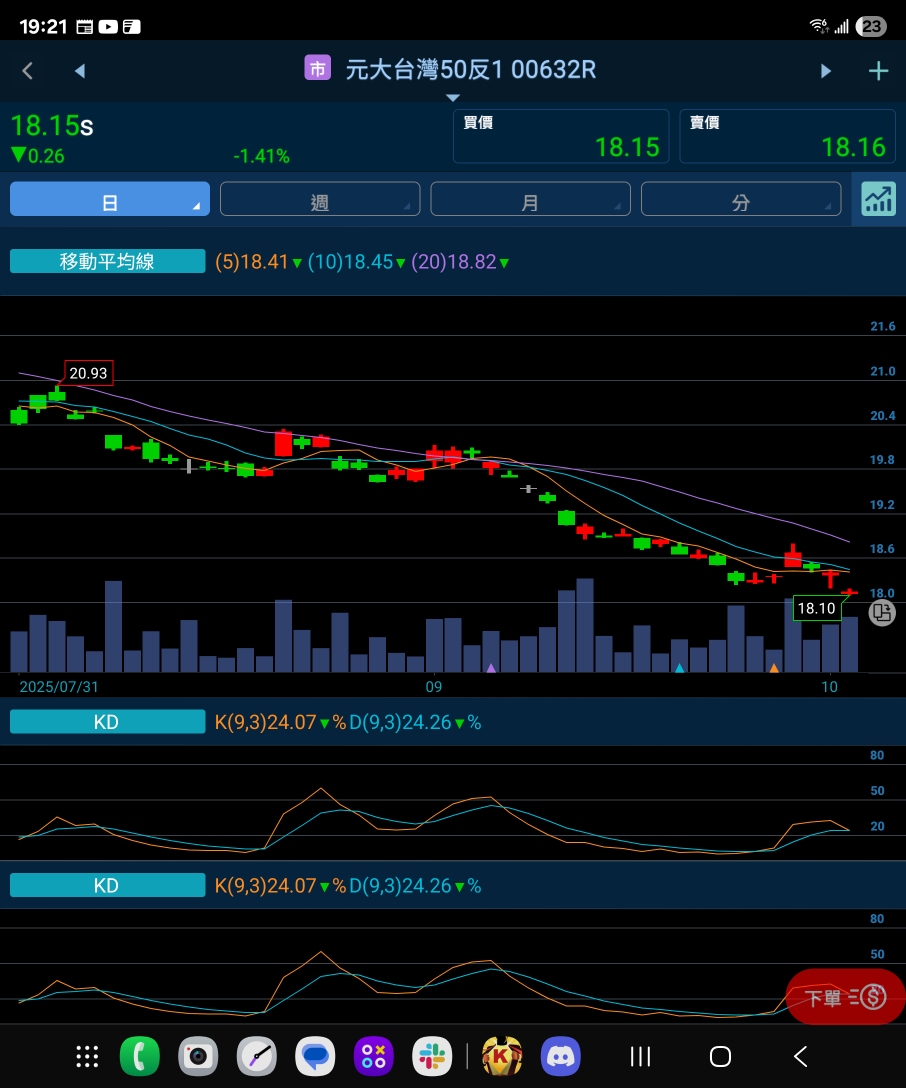Open the app drawer grid icon
906x1088 pixels.
[x=87, y=1056]
